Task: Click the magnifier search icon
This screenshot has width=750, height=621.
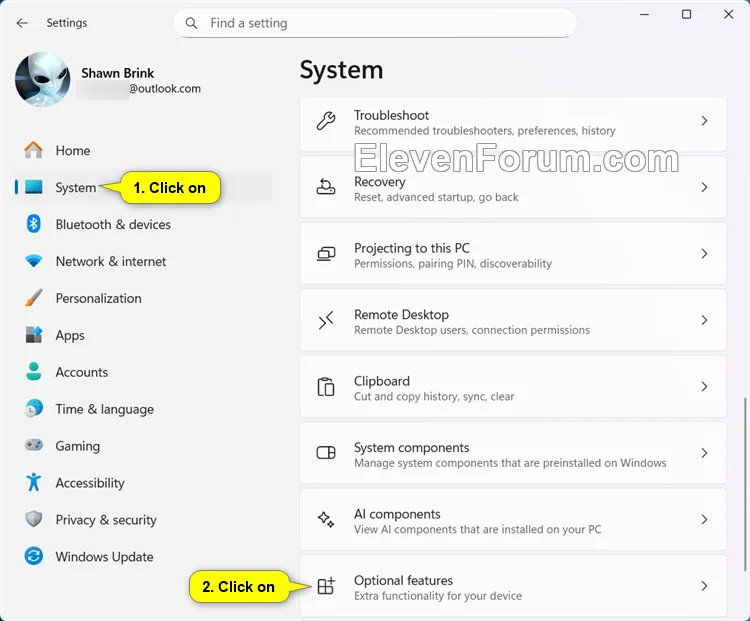Action: [191, 23]
